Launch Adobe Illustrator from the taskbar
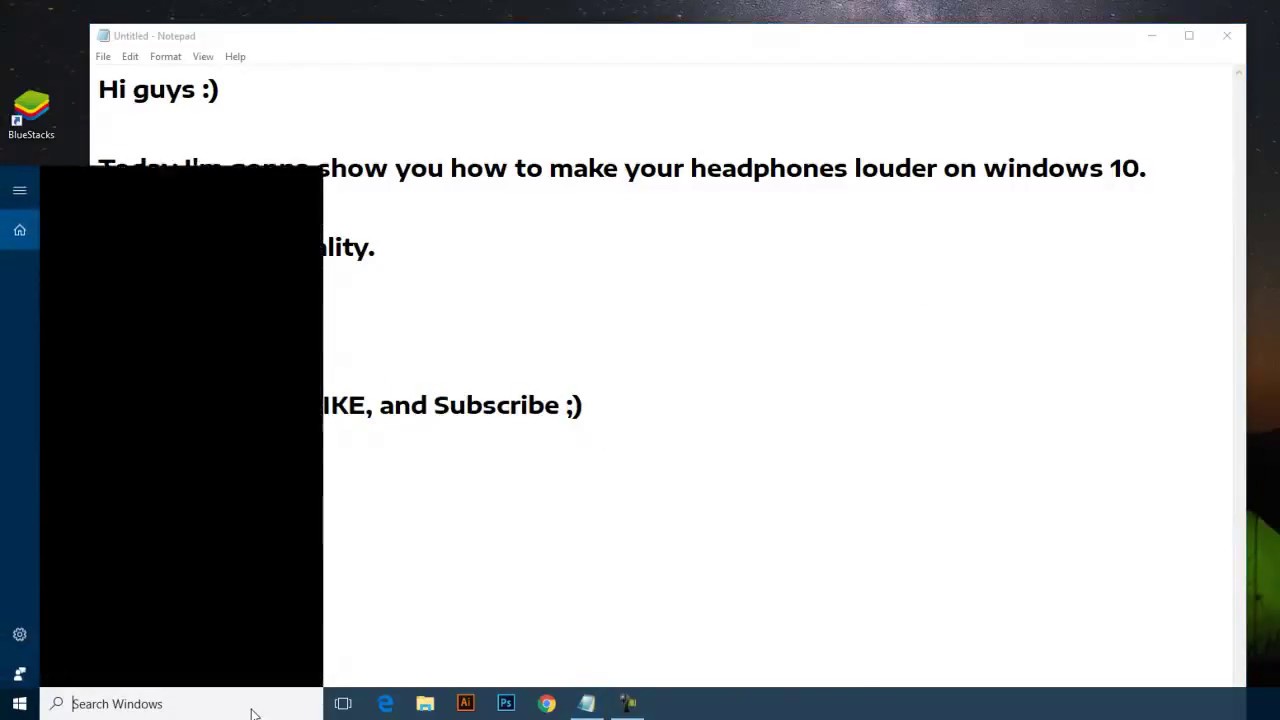This screenshot has height=720, width=1280. pos(465,704)
